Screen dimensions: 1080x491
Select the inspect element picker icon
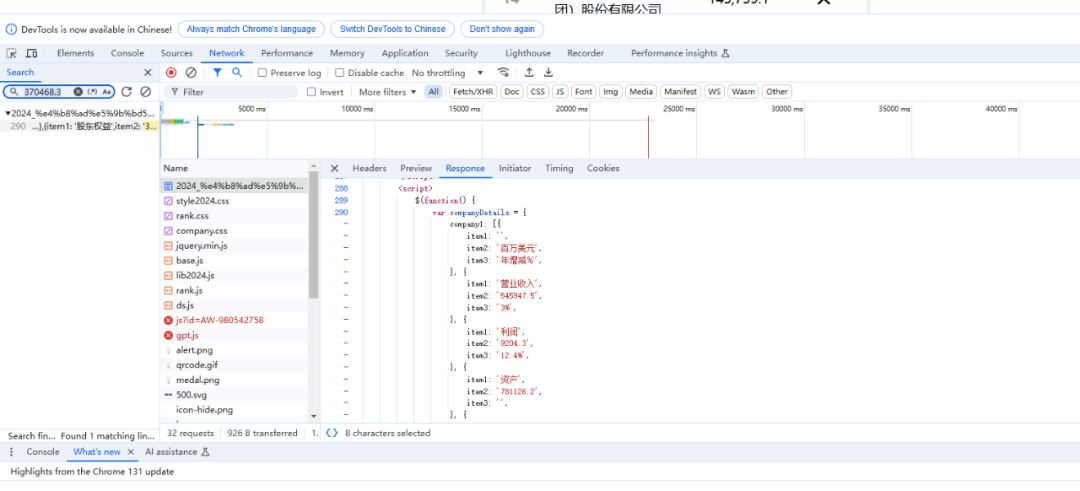tap(12, 53)
